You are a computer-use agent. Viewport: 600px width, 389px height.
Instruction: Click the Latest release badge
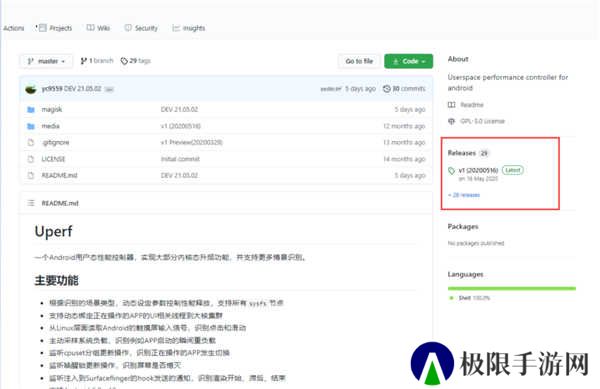click(512, 170)
